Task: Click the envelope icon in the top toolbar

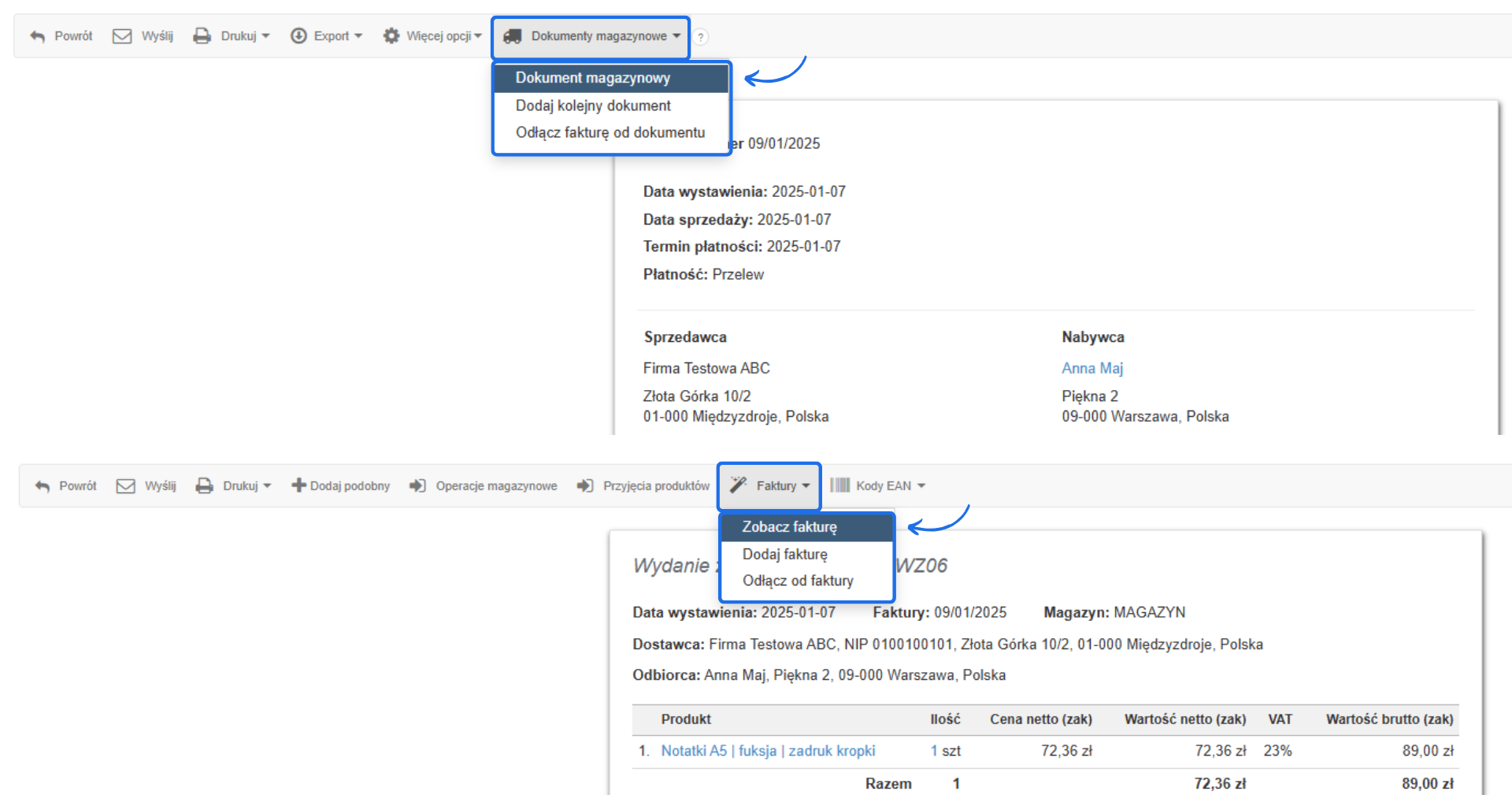Action: 122,36
